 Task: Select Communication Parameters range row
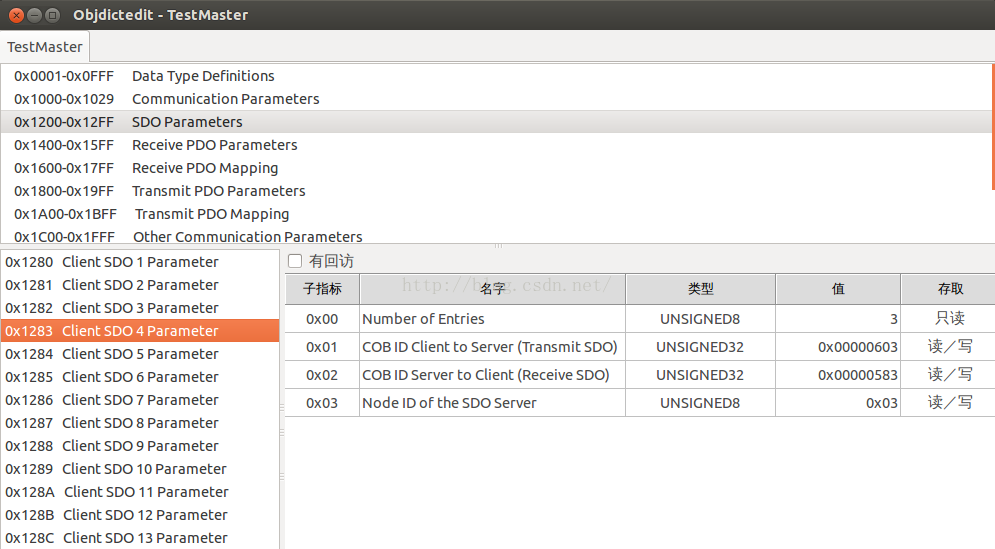(x=496, y=99)
